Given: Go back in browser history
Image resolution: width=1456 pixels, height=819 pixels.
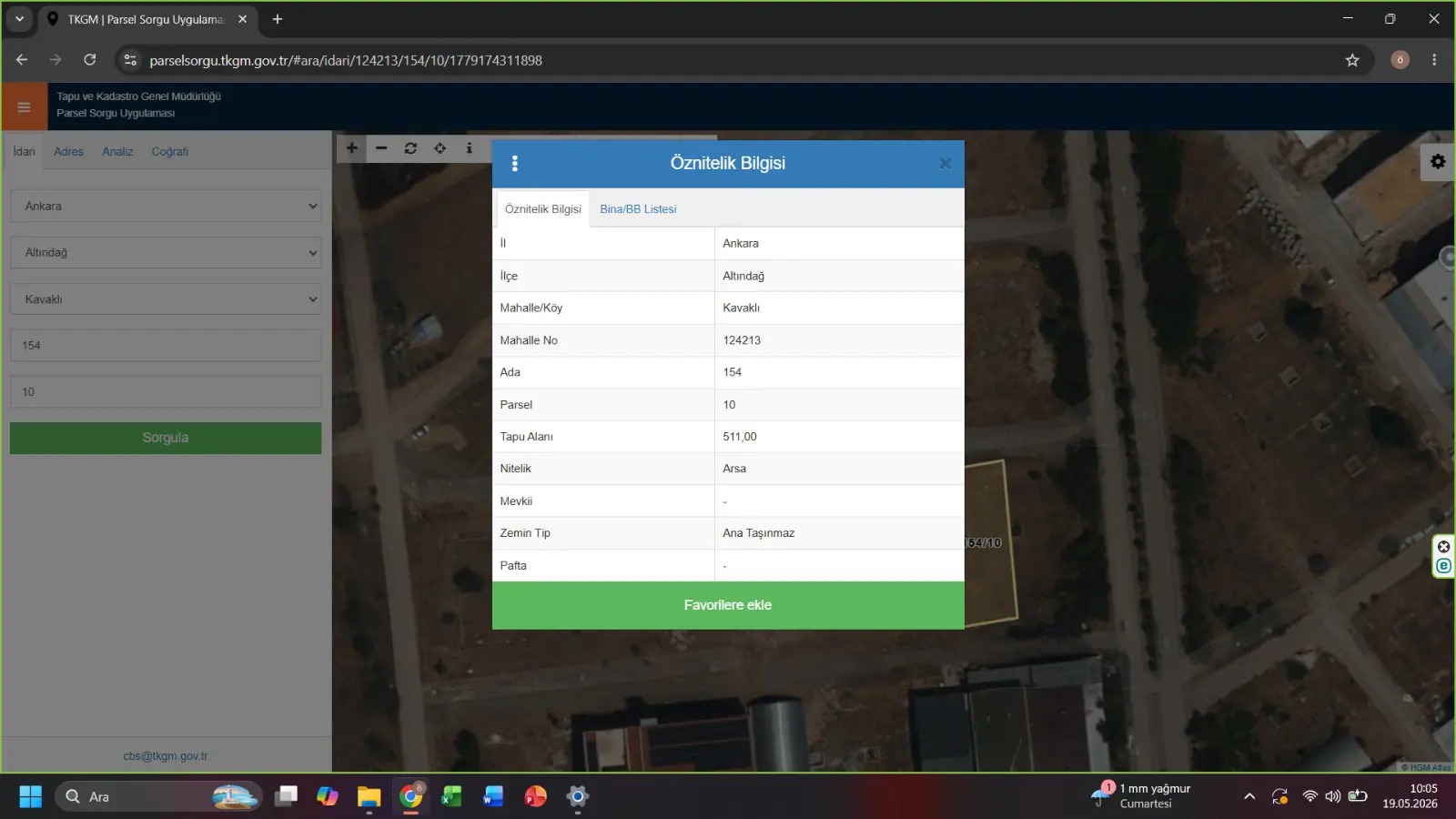Looking at the screenshot, I should [22, 60].
